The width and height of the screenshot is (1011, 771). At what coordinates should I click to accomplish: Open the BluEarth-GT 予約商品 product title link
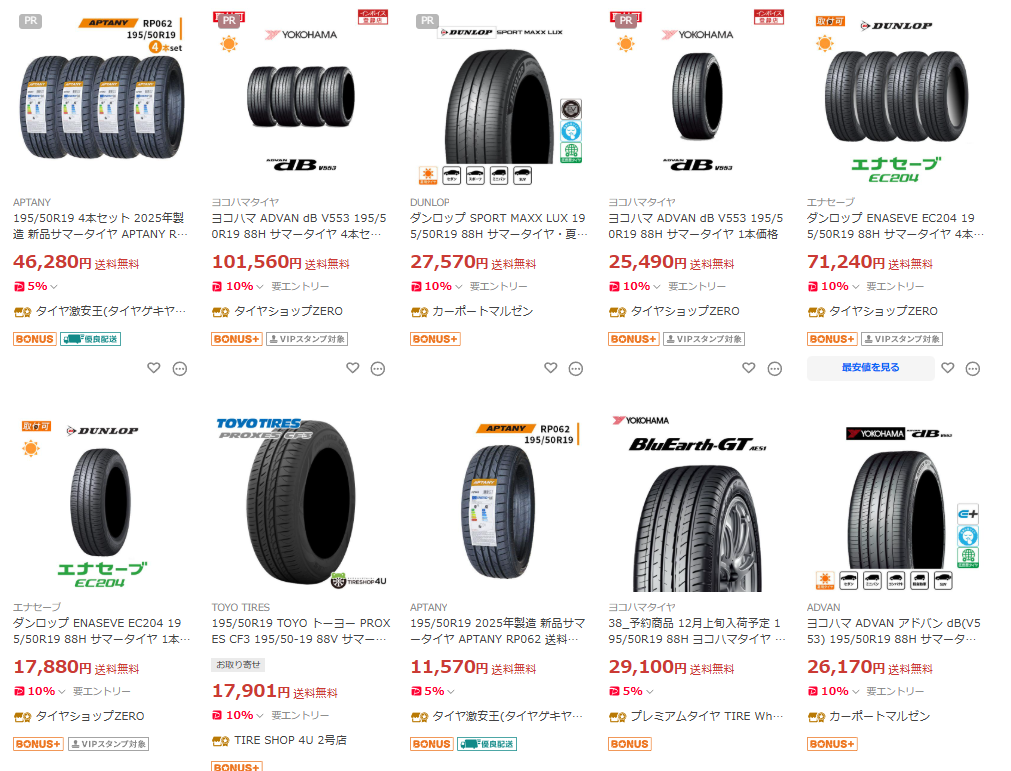click(x=696, y=630)
